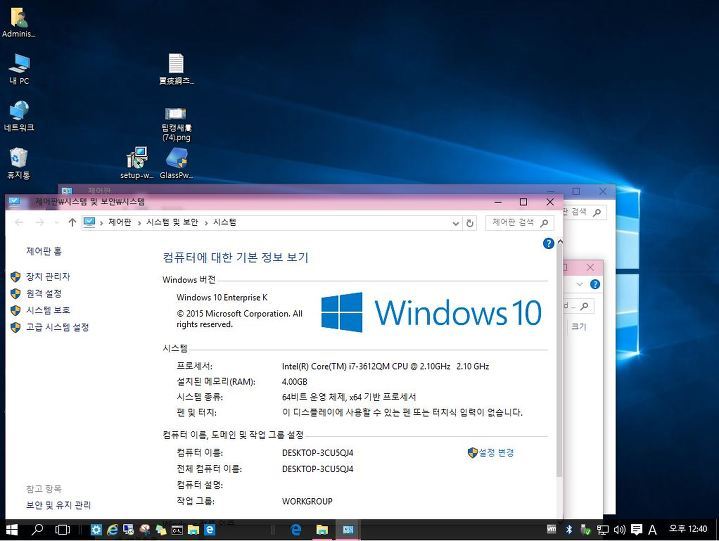Click the Intel Core i7-3612QM processor text
Image resolution: width=719 pixels, height=541 pixels.
click(x=385, y=366)
